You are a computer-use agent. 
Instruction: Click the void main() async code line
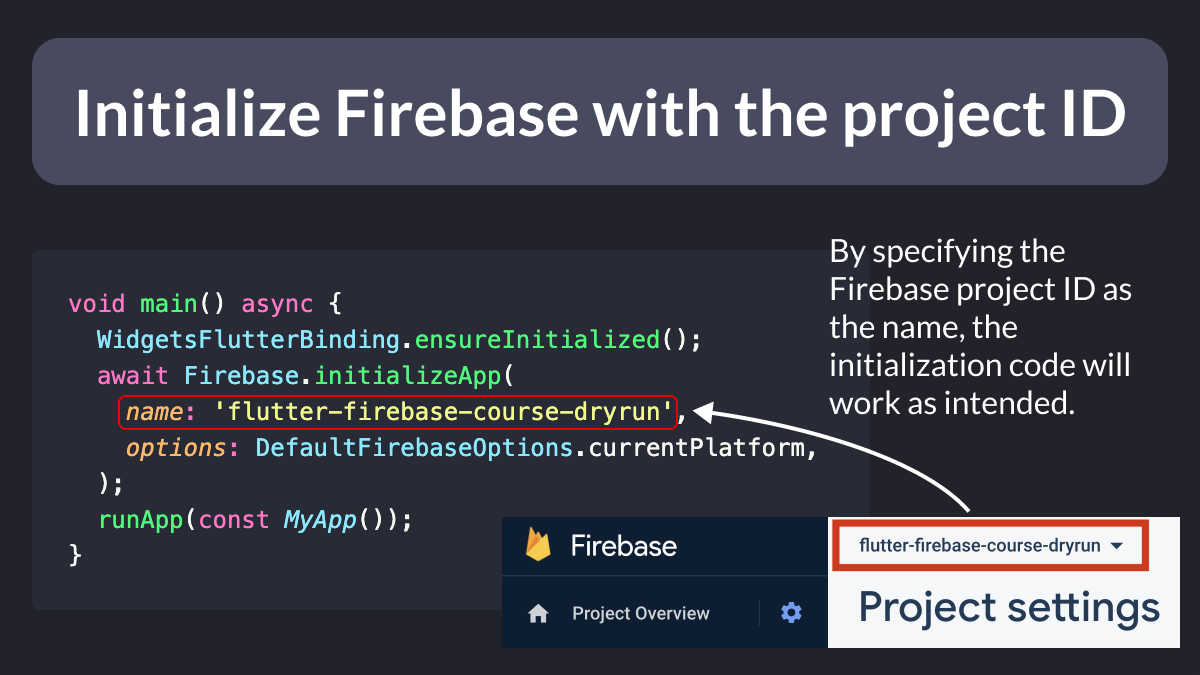tap(205, 303)
